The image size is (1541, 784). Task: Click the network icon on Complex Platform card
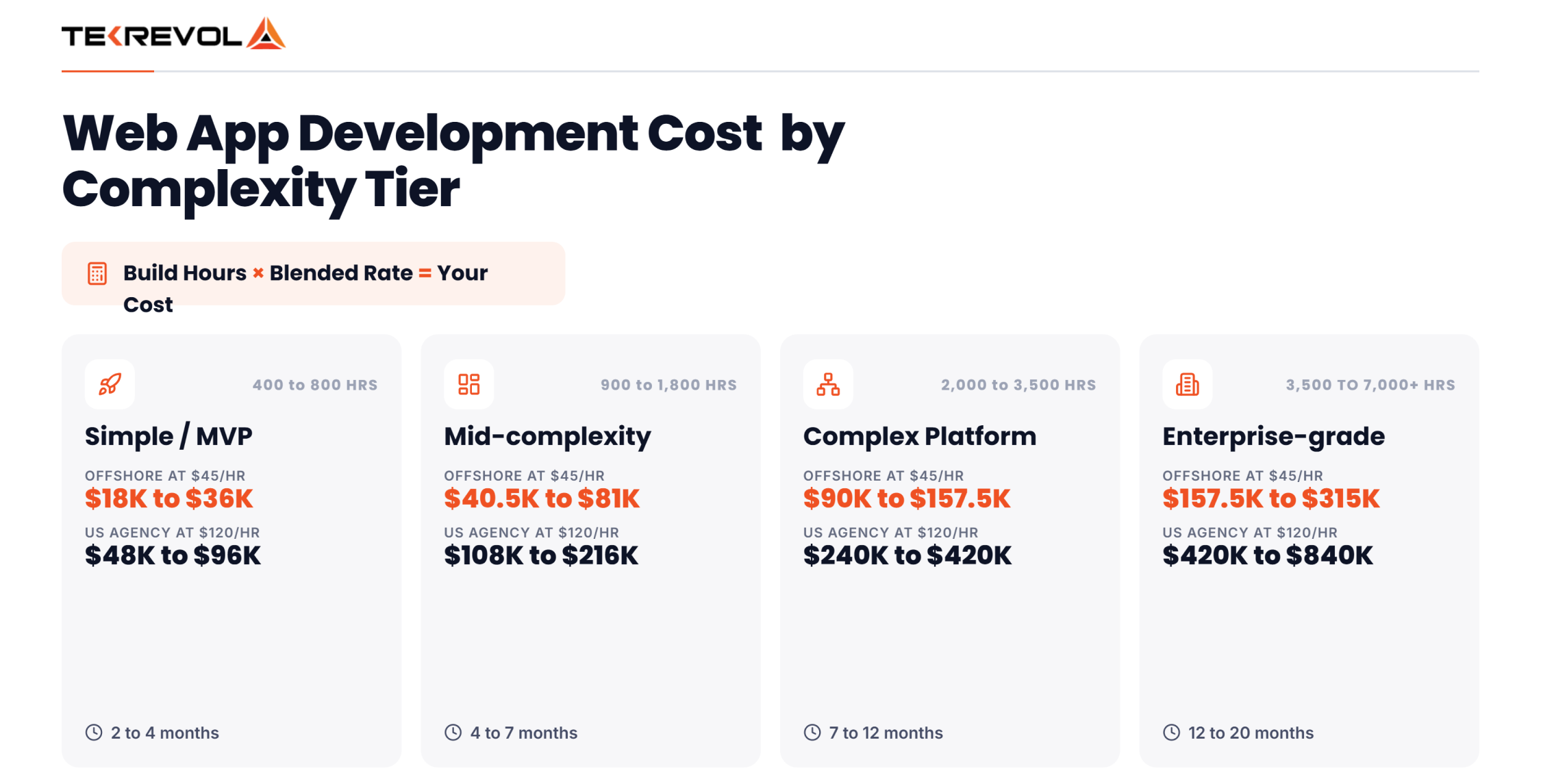[828, 384]
